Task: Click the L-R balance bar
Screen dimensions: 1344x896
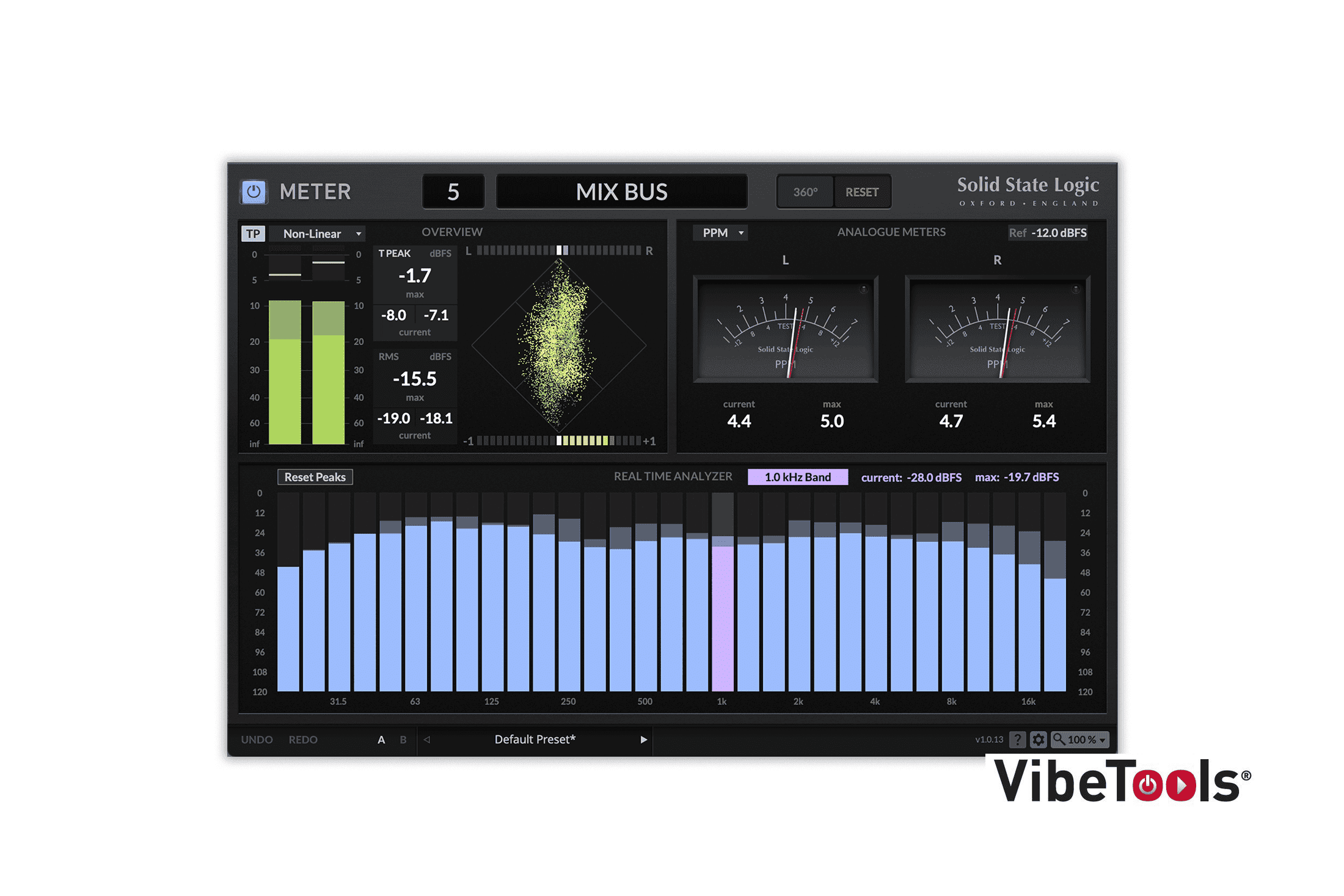Action: (559, 250)
